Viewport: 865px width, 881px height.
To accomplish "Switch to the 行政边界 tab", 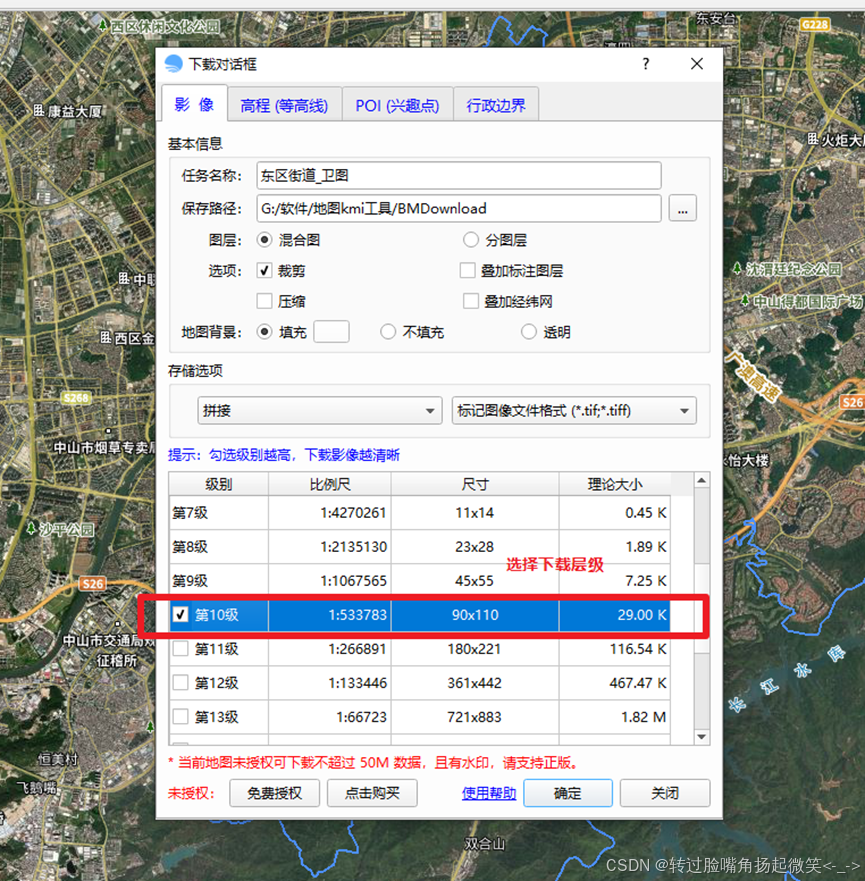I will coord(496,105).
